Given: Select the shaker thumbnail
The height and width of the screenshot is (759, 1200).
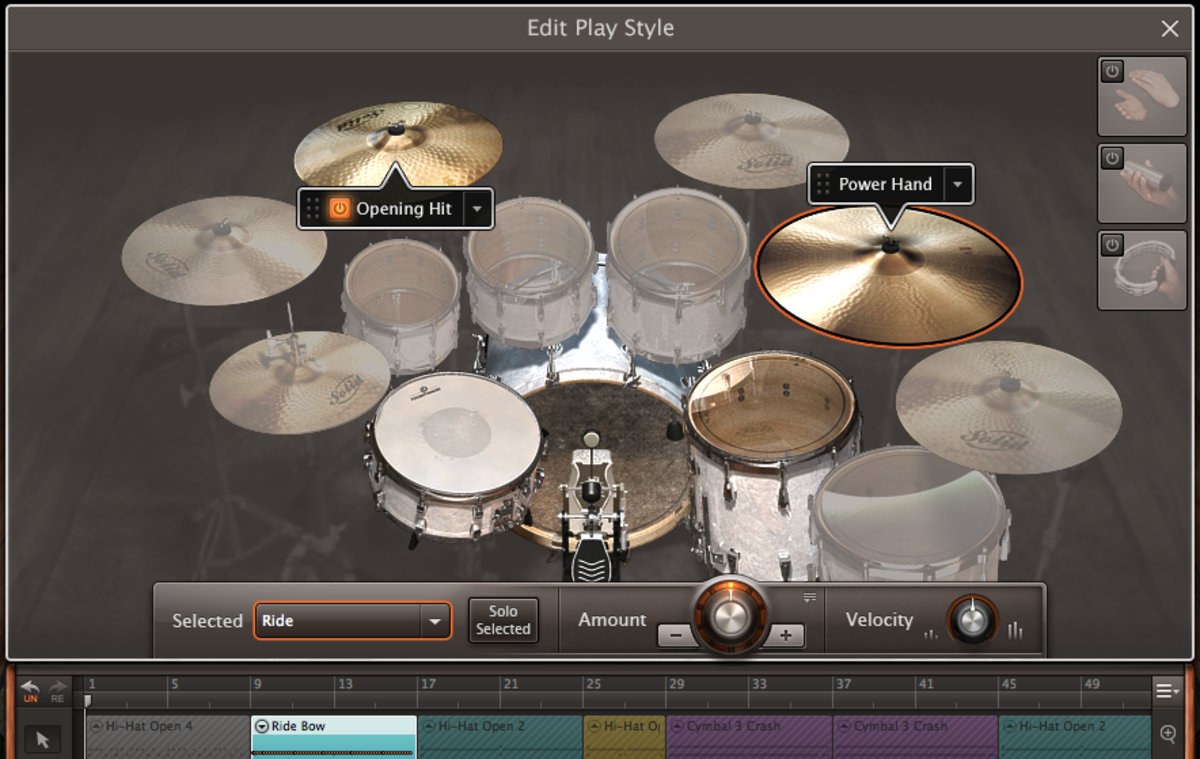Looking at the screenshot, I should (x=1142, y=183).
